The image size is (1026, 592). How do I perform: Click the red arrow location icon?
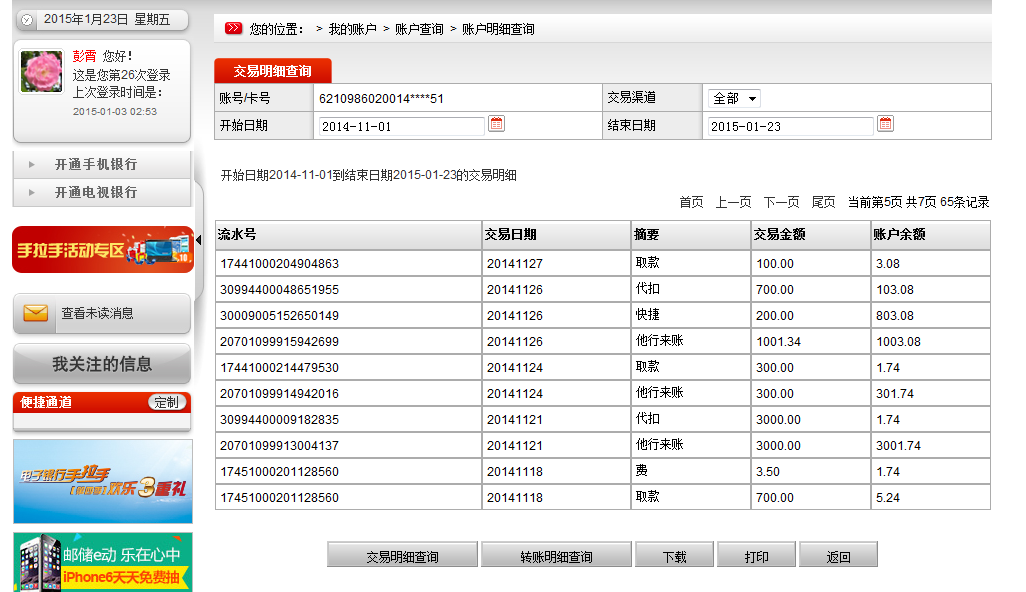(x=233, y=28)
